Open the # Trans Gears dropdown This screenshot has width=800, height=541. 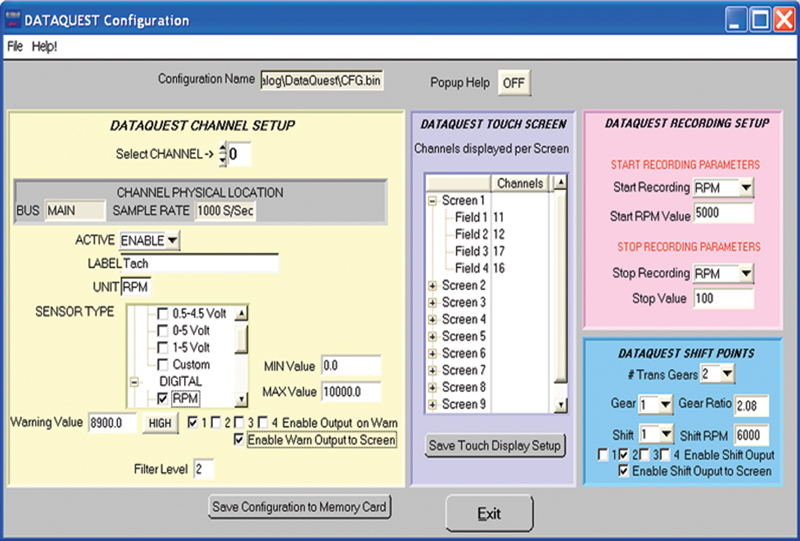(x=728, y=374)
